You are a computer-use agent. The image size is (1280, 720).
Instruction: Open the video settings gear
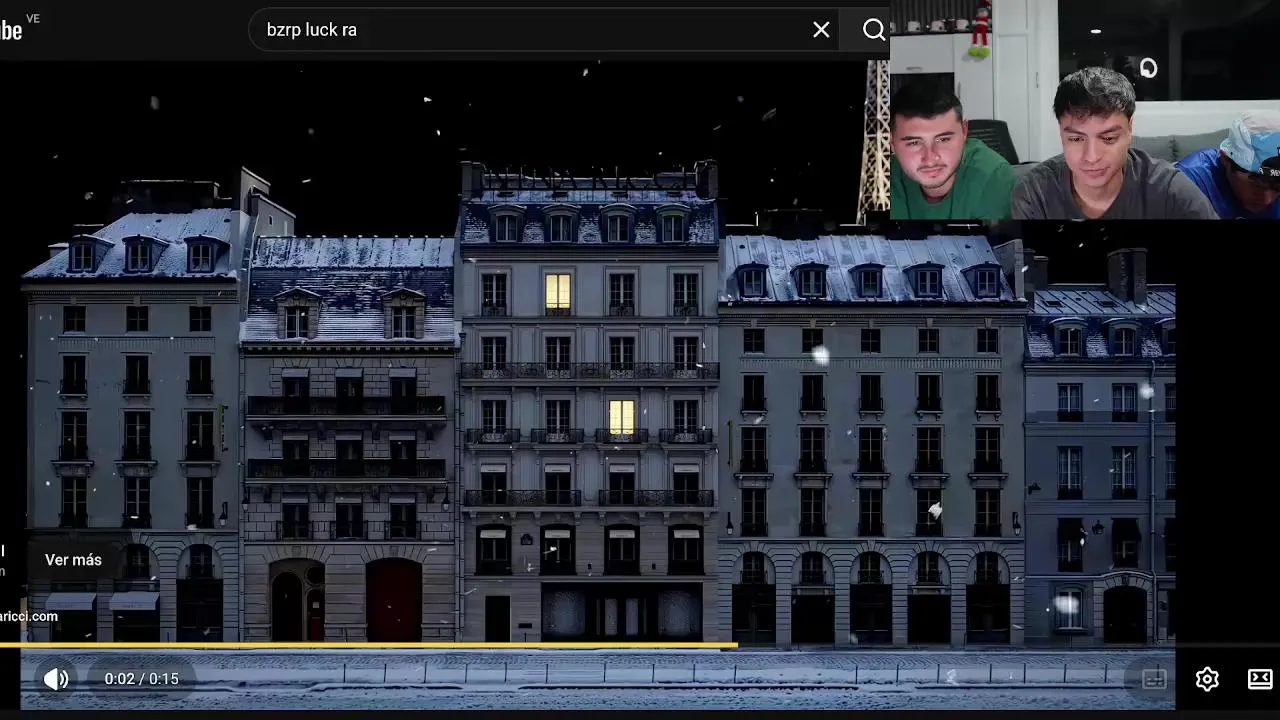[1207, 679]
